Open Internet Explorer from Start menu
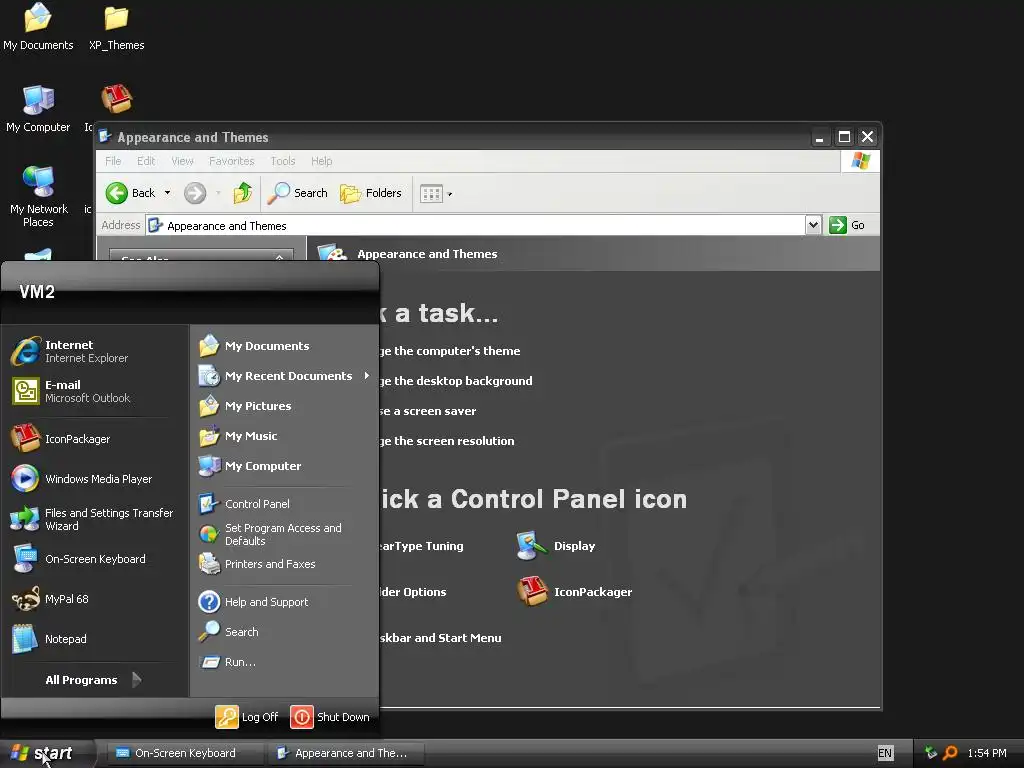 [x=70, y=351]
